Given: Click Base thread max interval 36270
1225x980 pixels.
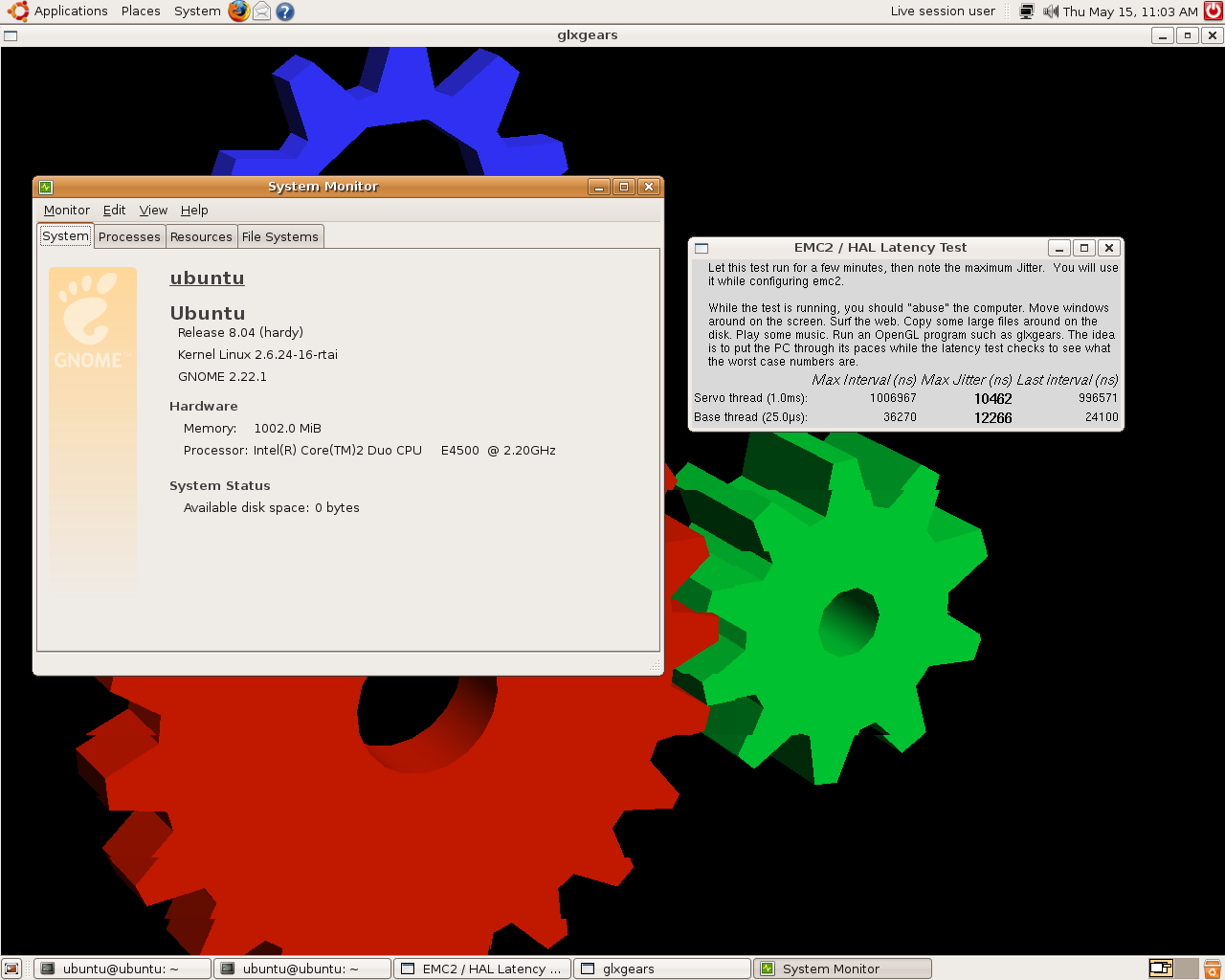Looking at the screenshot, I should (900, 417).
